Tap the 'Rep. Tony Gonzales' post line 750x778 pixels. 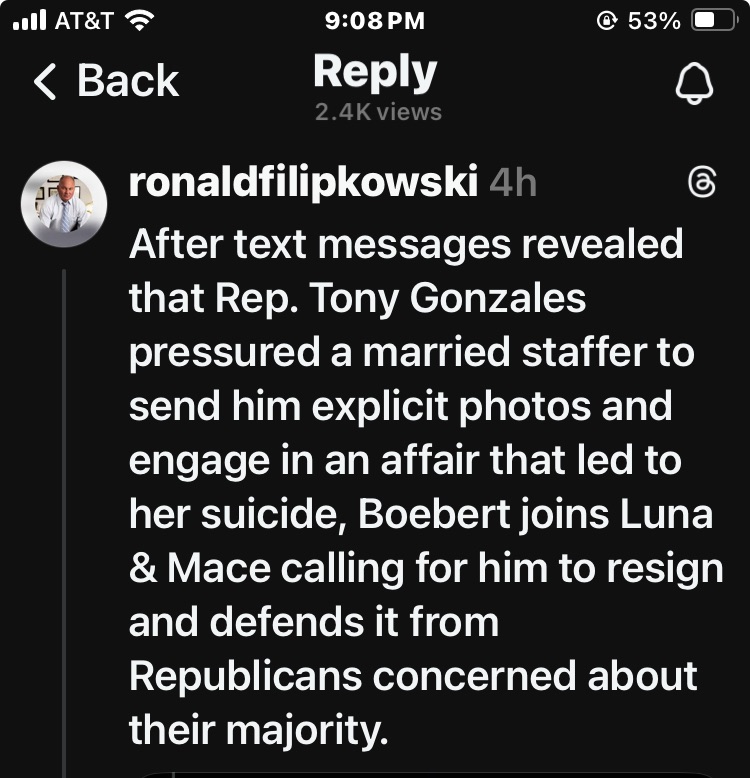coord(357,298)
